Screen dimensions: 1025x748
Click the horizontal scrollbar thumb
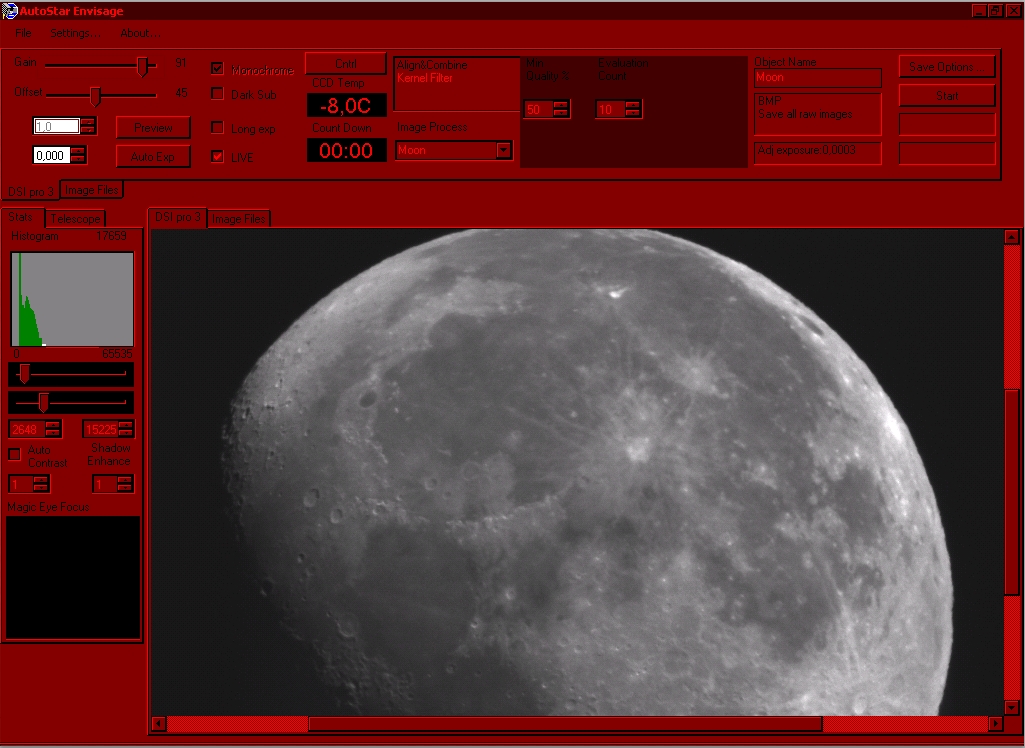[x=565, y=723]
